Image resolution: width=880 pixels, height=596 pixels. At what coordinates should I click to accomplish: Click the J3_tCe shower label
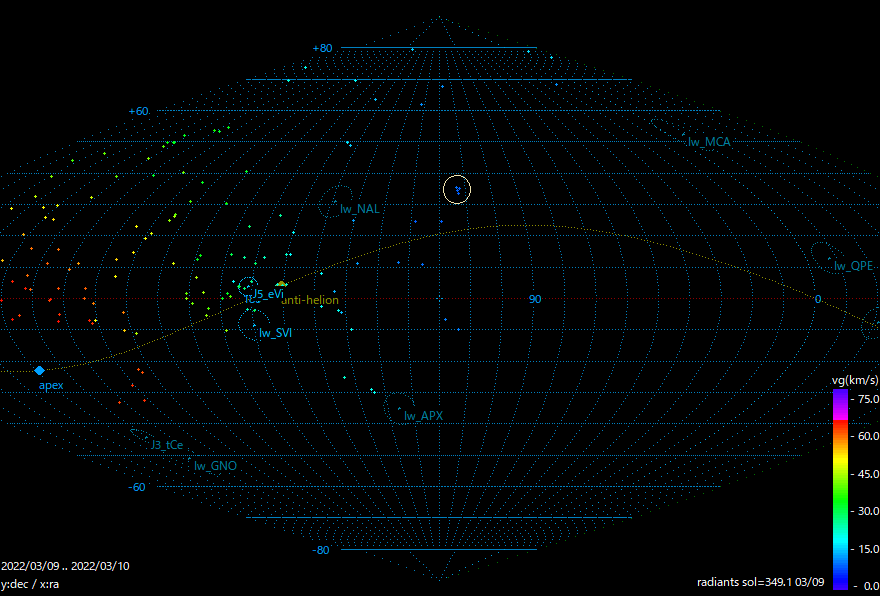pos(167,445)
